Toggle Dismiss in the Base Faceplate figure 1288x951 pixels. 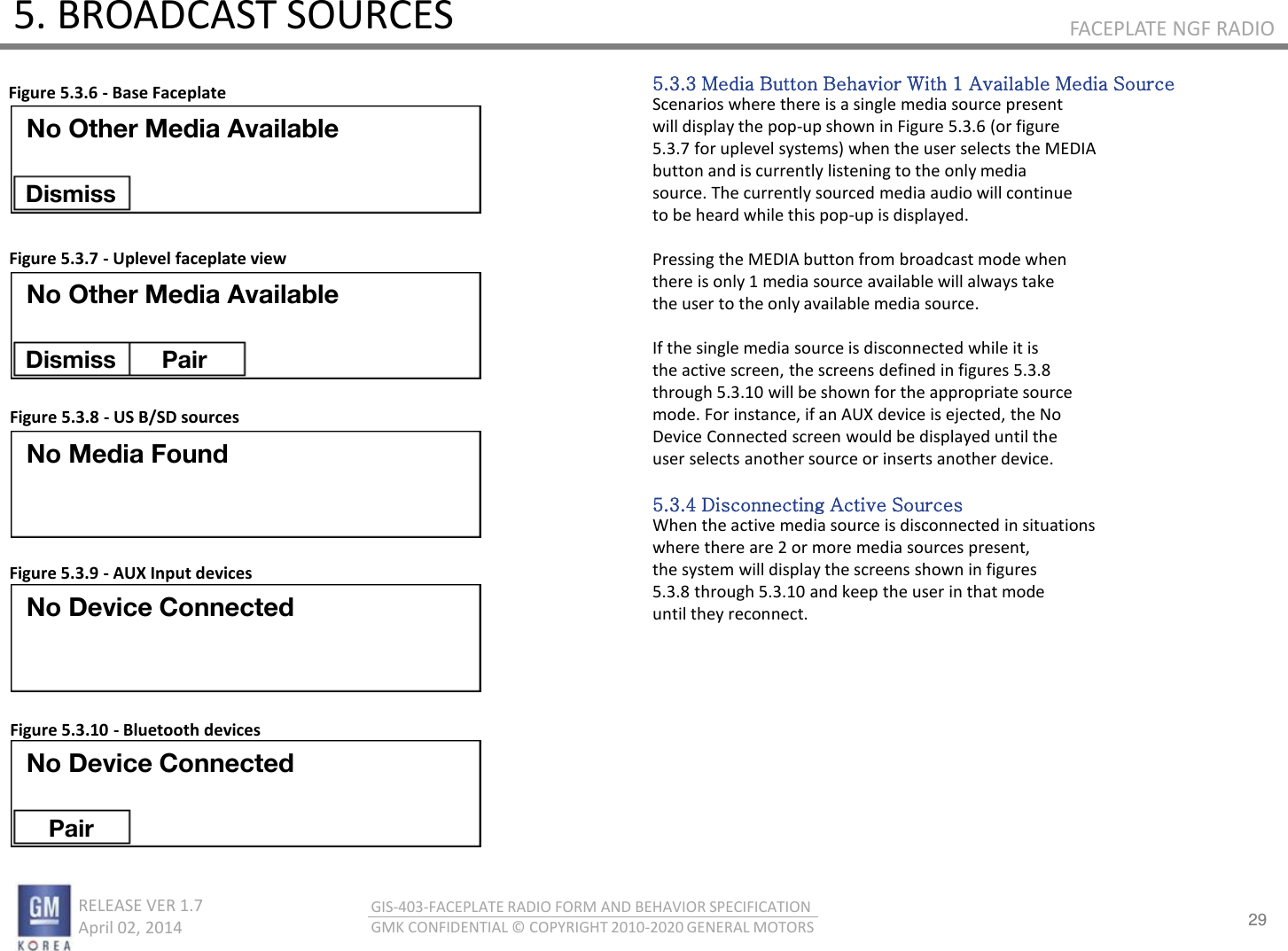point(71,193)
